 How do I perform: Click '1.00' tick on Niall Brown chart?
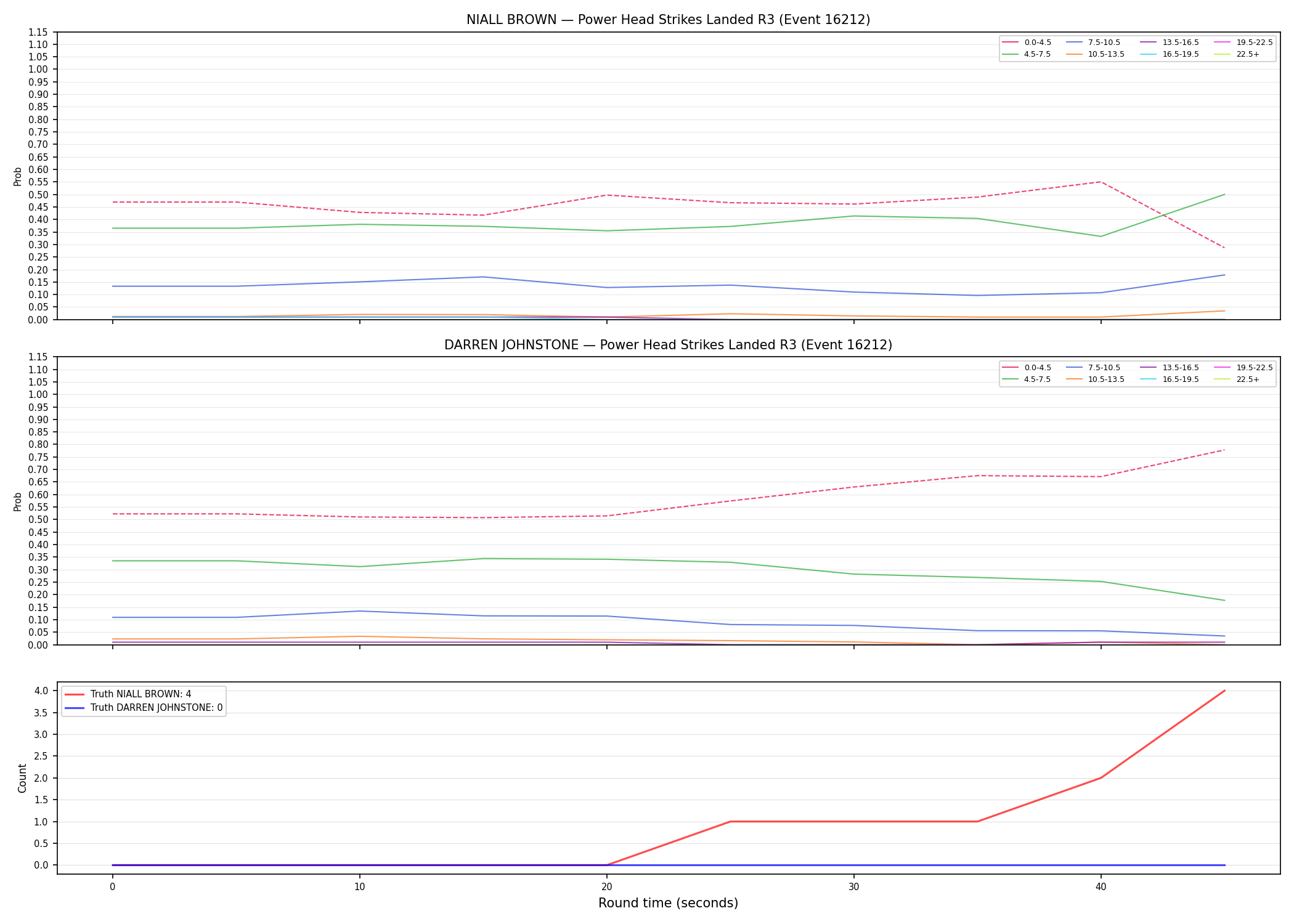pyautogui.click(x=39, y=70)
